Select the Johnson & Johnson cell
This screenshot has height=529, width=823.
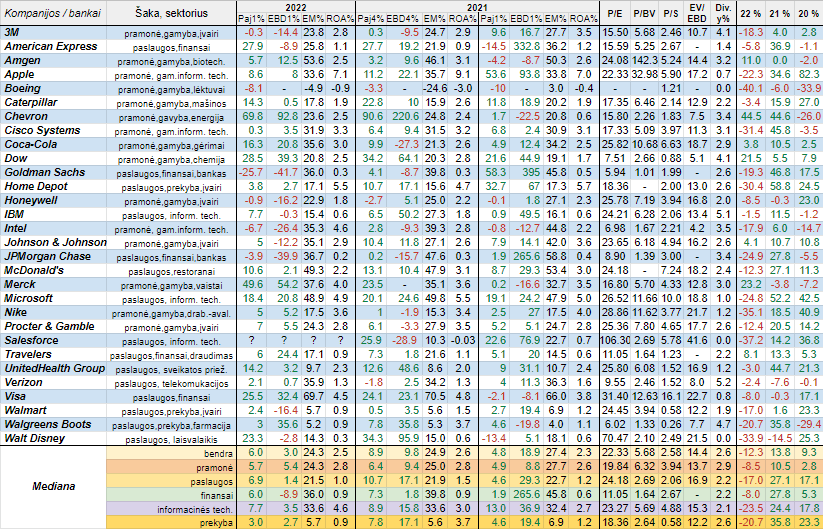pyautogui.click(x=54, y=242)
